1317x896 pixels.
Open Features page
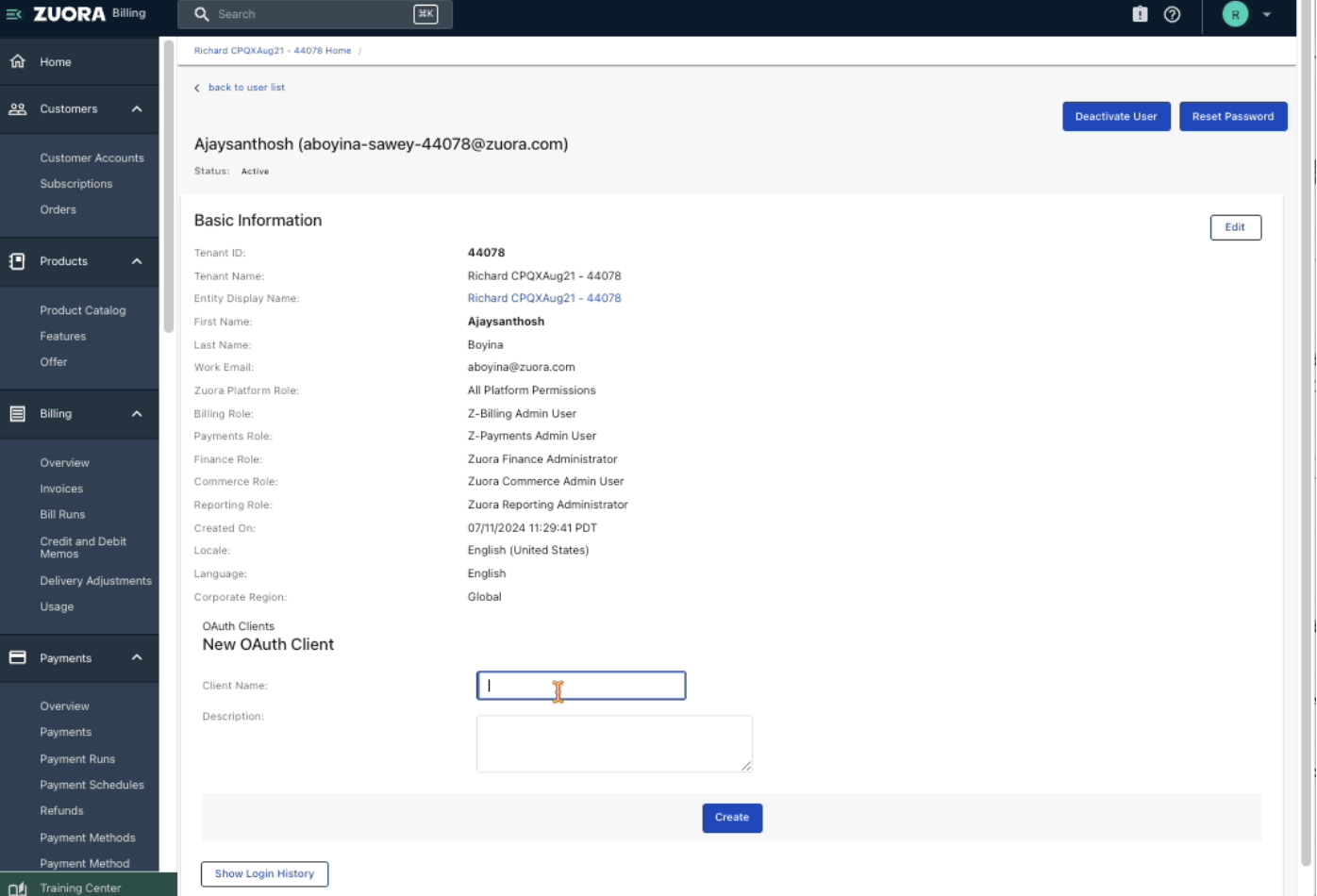pyautogui.click(x=62, y=336)
